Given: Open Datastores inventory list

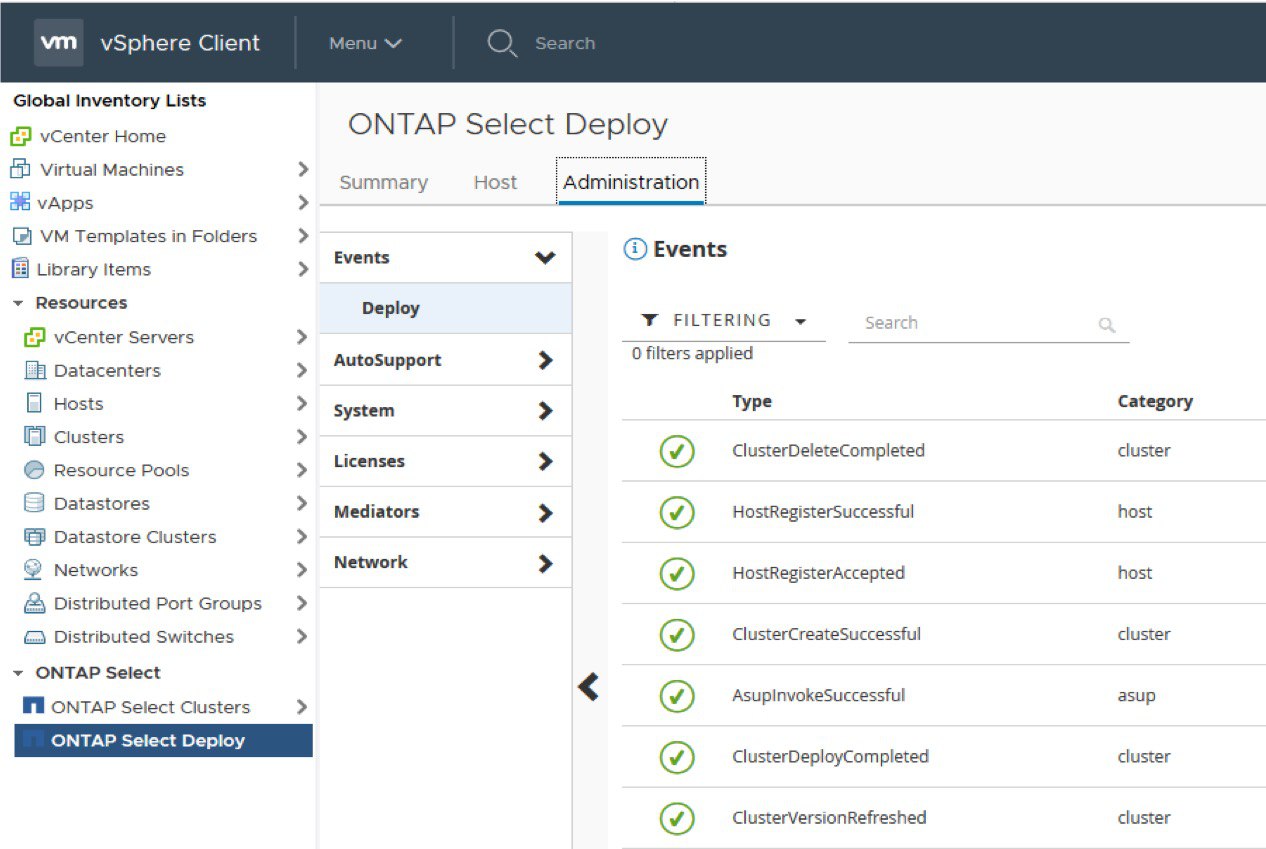Looking at the screenshot, I should [102, 503].
